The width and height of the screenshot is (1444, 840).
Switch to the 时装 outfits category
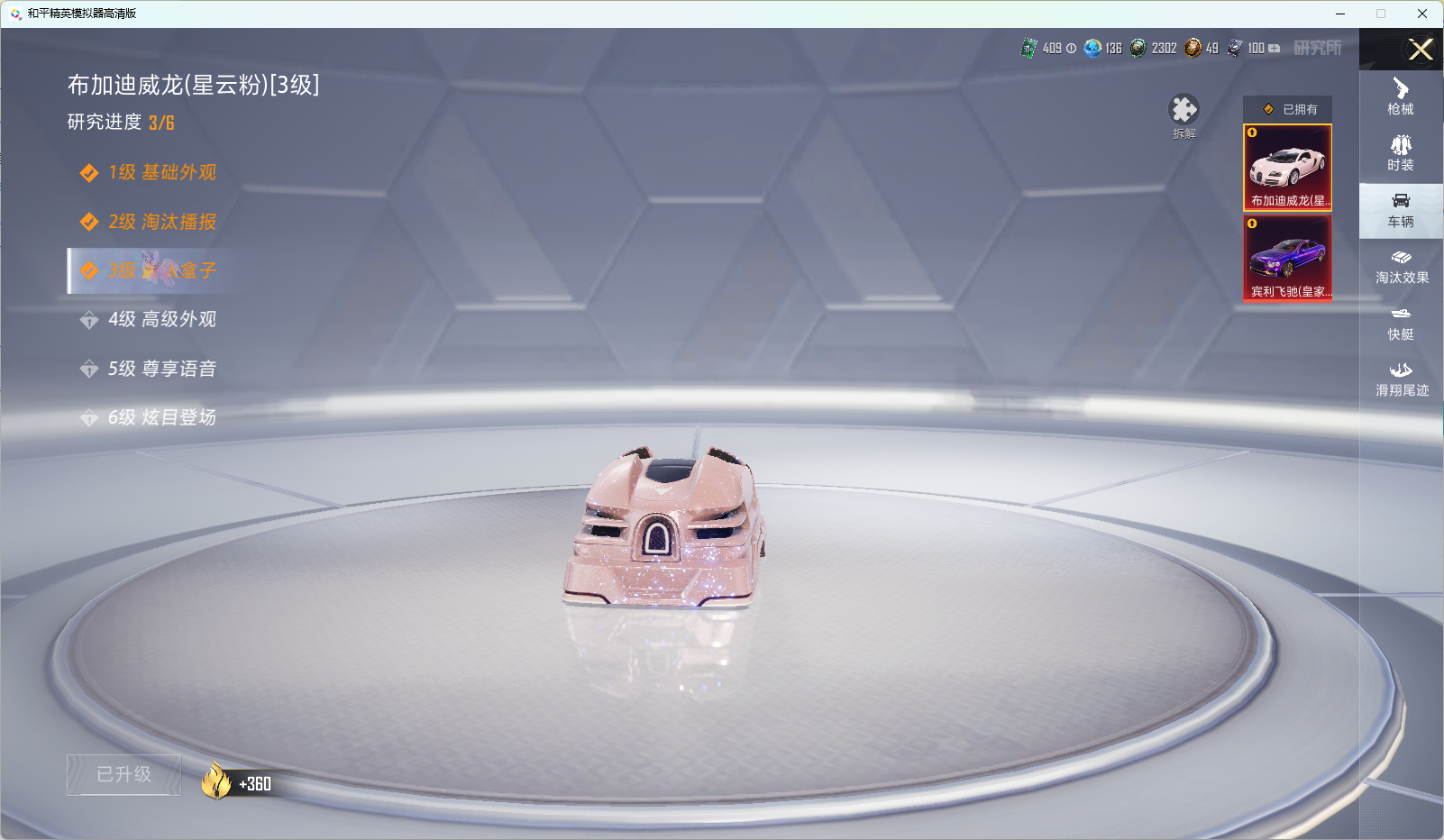coord(1401,153)
